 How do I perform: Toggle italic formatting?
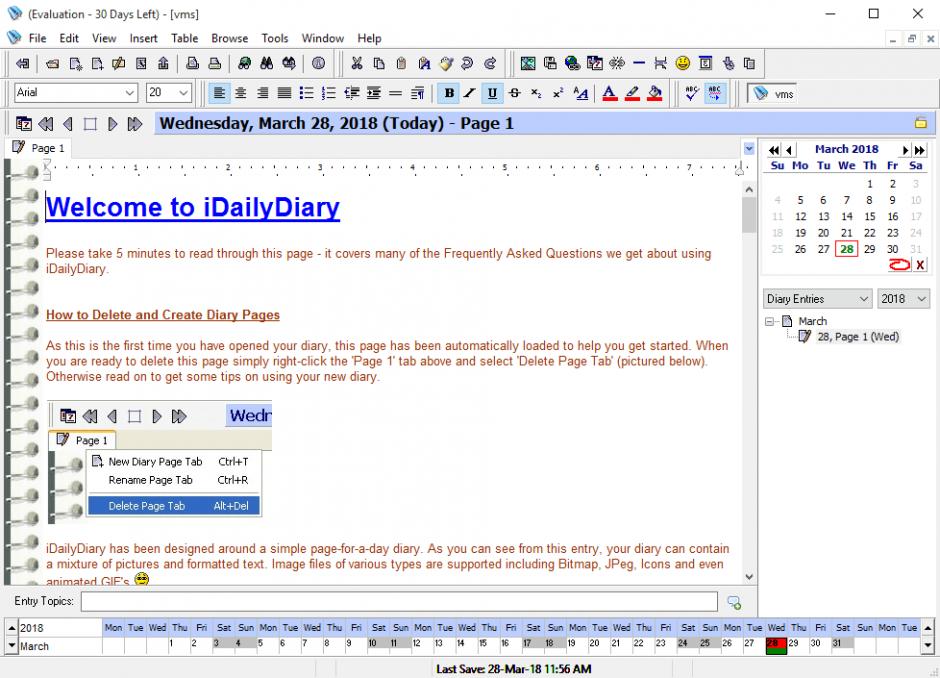(470, 93)
